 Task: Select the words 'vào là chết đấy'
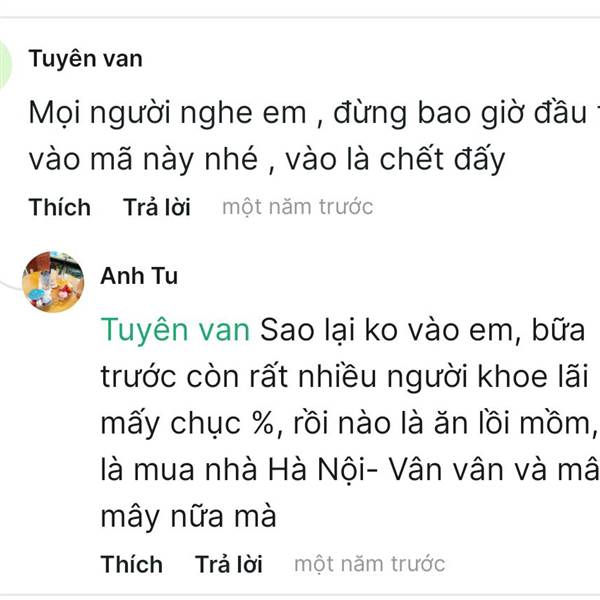[395, 160]
